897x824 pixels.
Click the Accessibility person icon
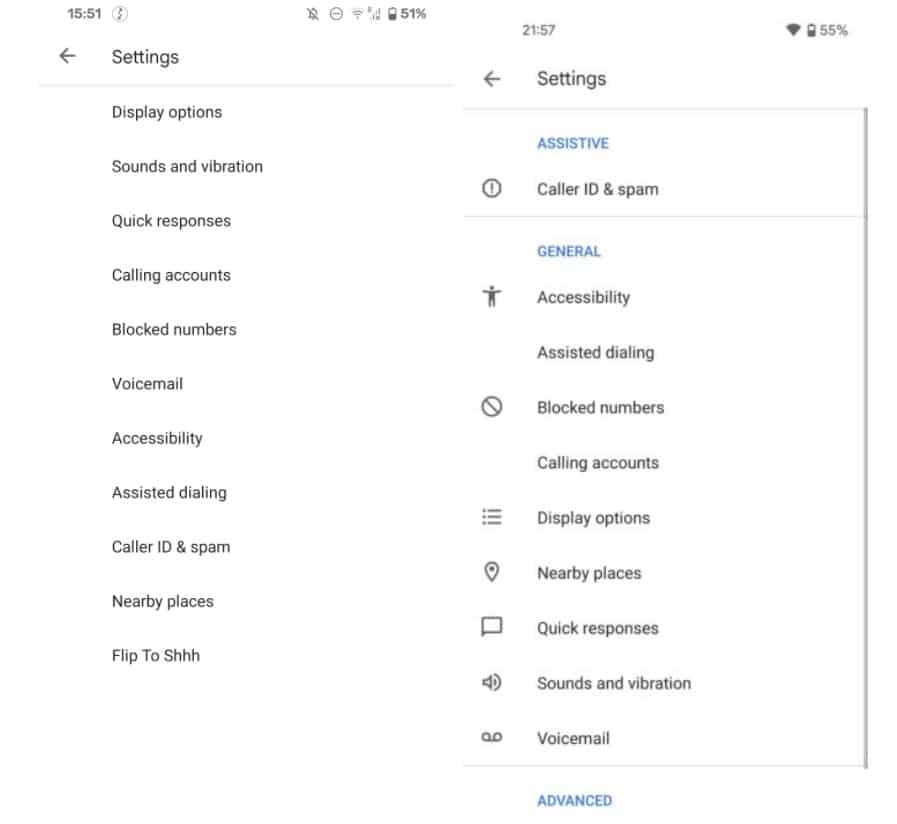coord(491,297)
